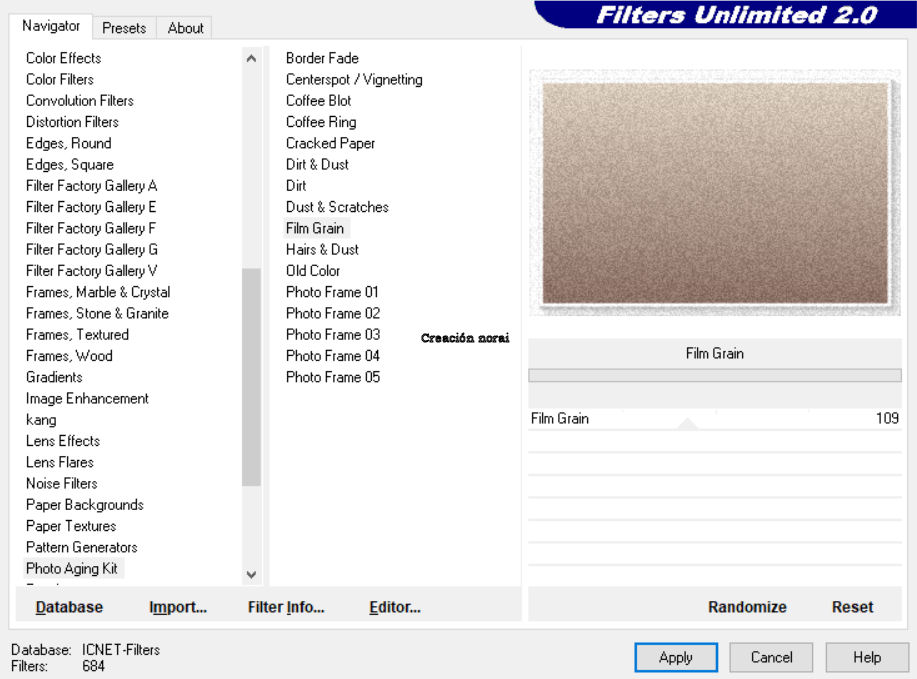Choose Image Enhancement category

click(87, 398)
